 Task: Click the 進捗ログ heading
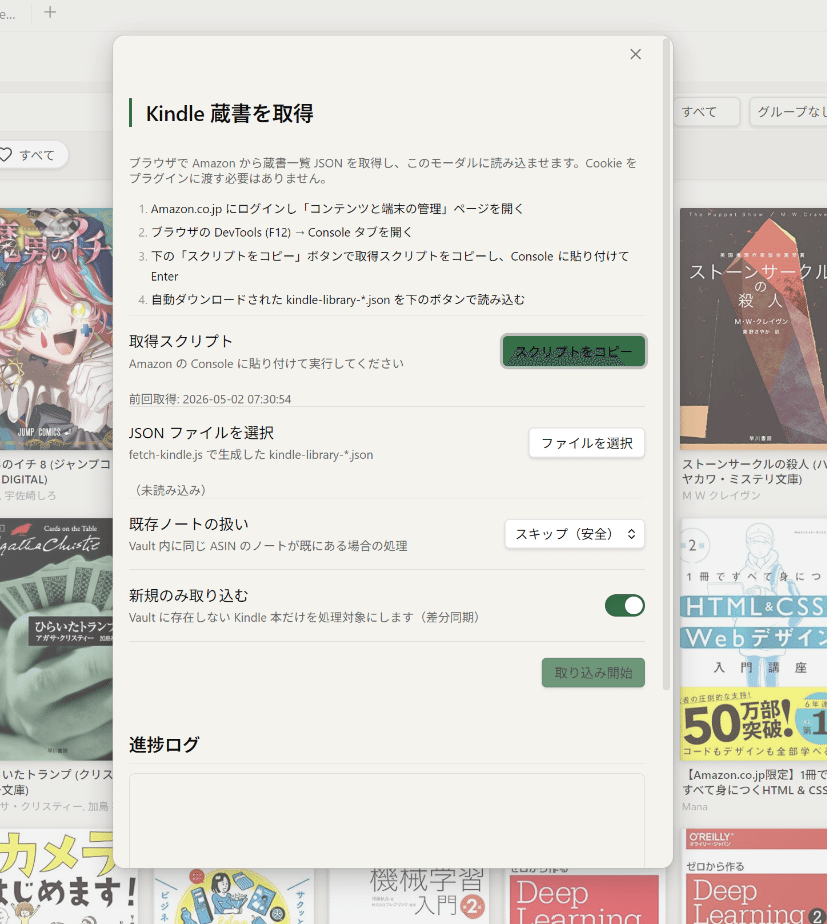pos(164,745)
